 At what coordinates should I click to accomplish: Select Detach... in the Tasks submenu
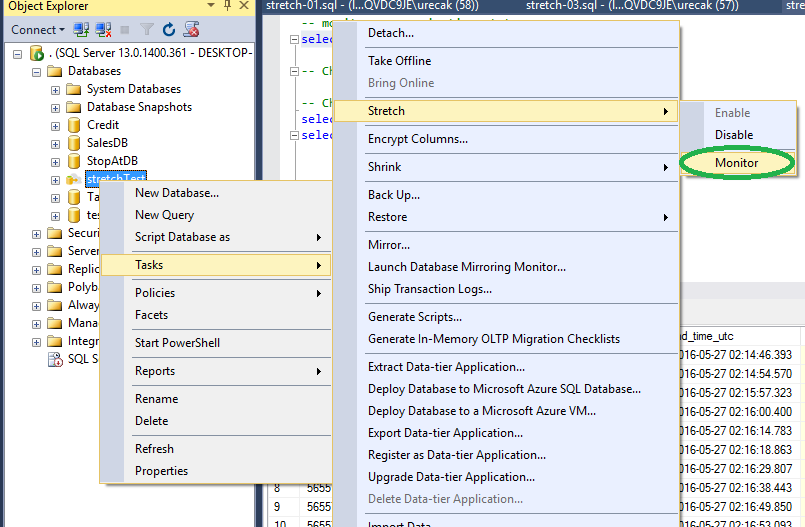tap(506, 33)
